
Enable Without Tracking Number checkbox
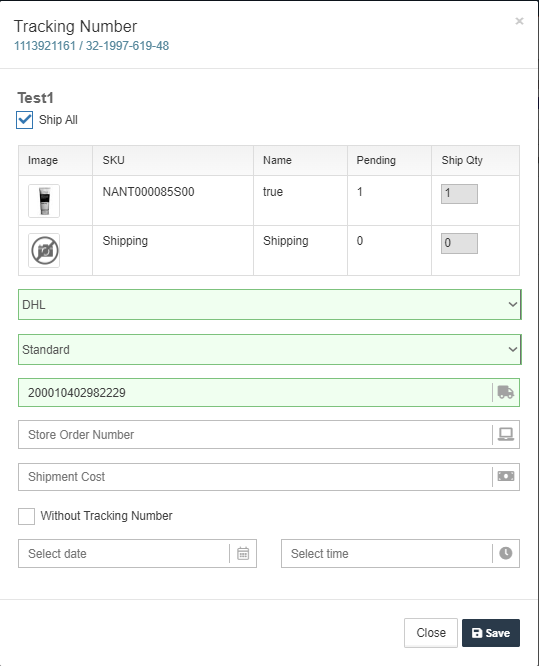click(x=26, y=516)
